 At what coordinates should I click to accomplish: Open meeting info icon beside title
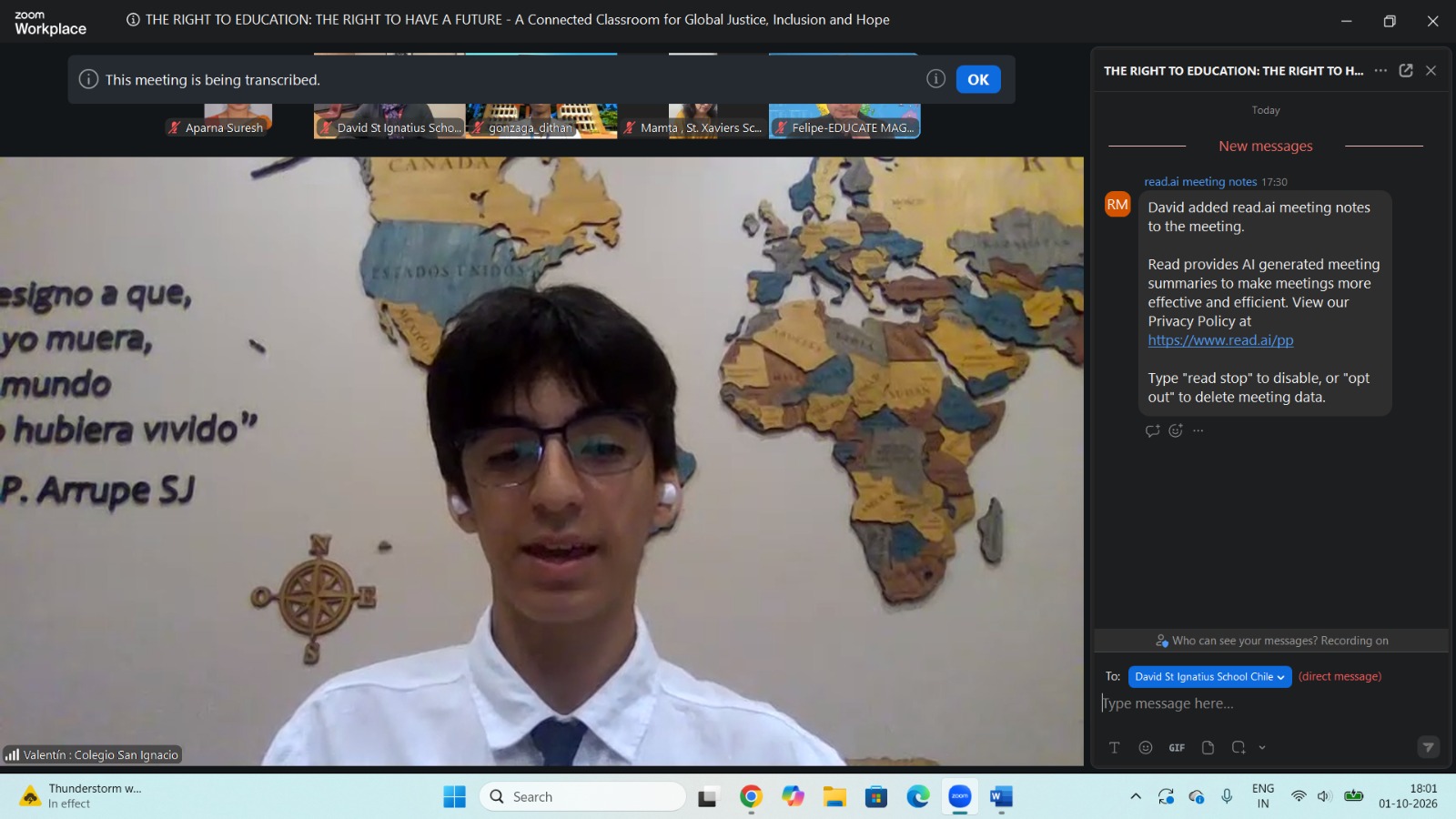pos(133,20)
